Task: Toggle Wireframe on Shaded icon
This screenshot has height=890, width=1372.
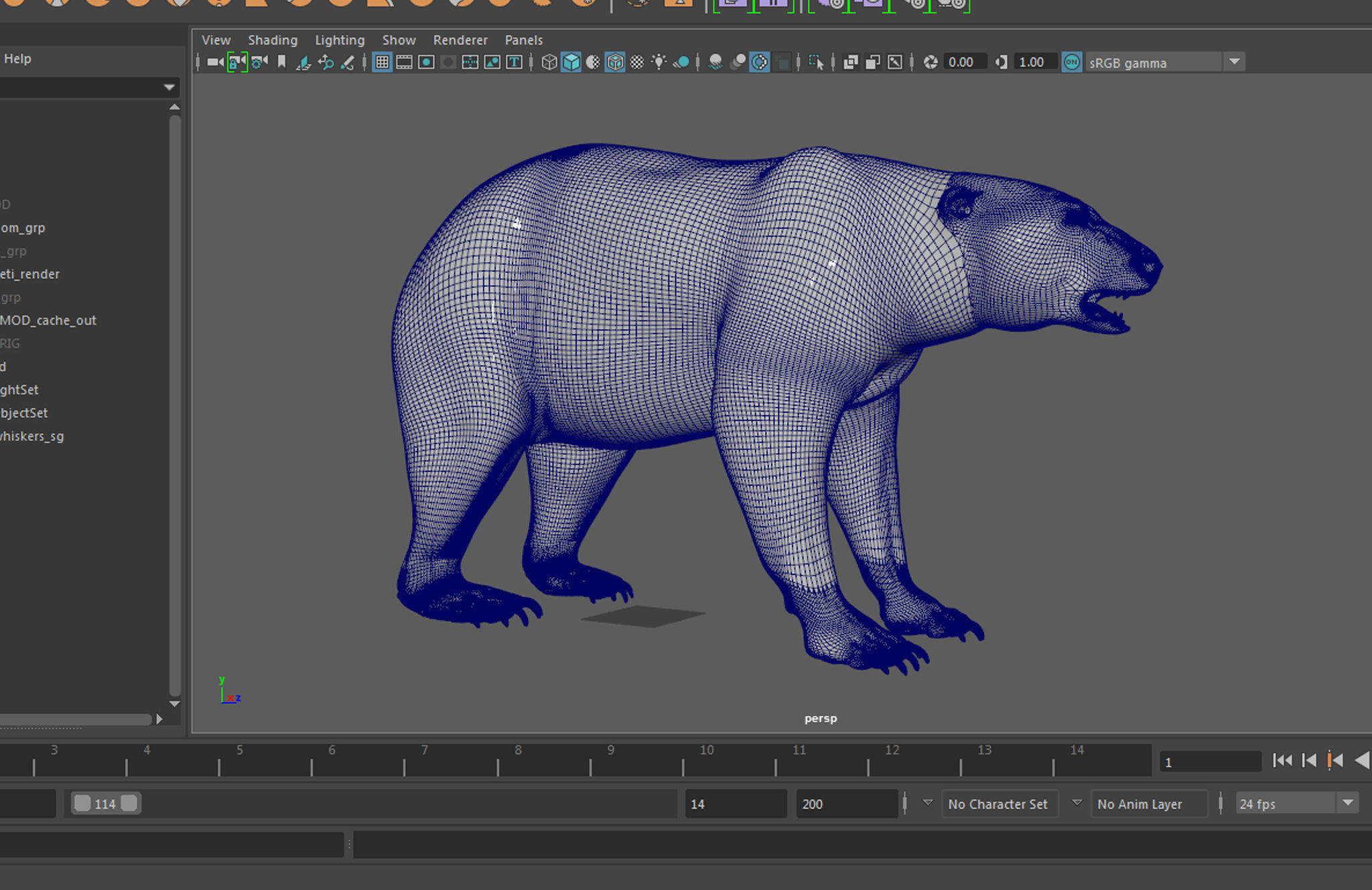Action: pos(615,62)
